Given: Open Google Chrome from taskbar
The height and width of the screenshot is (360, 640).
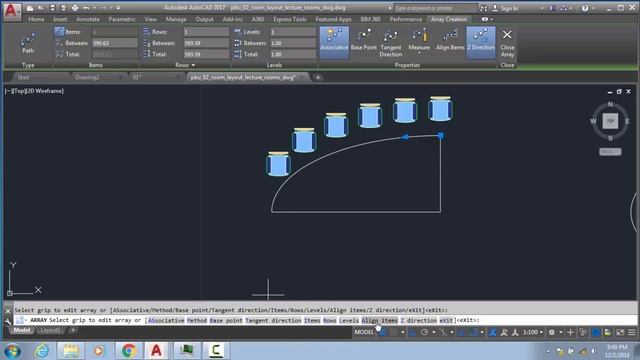Looking at the screenshot, I should tap(129, 351).
